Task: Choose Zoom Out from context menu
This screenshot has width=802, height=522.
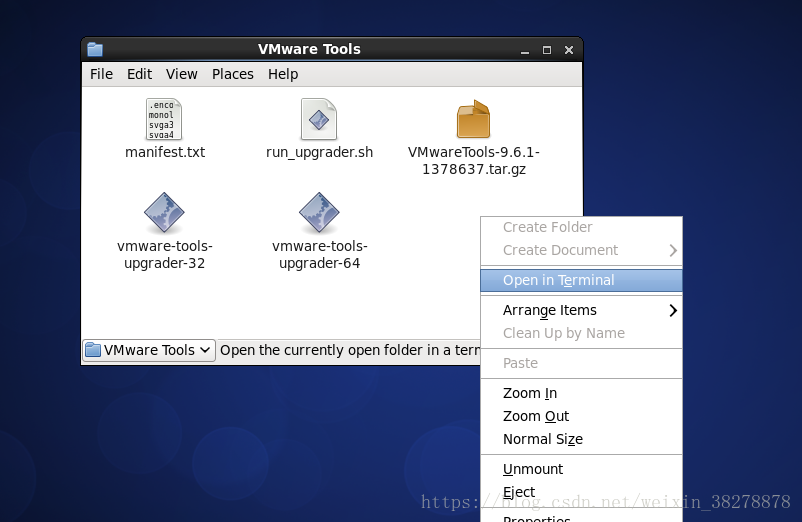Action: [582, 416]
